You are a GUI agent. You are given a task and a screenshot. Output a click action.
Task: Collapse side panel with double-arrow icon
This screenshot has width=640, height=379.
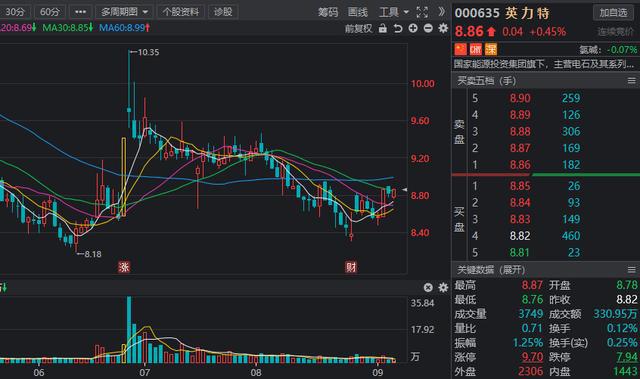441,11
